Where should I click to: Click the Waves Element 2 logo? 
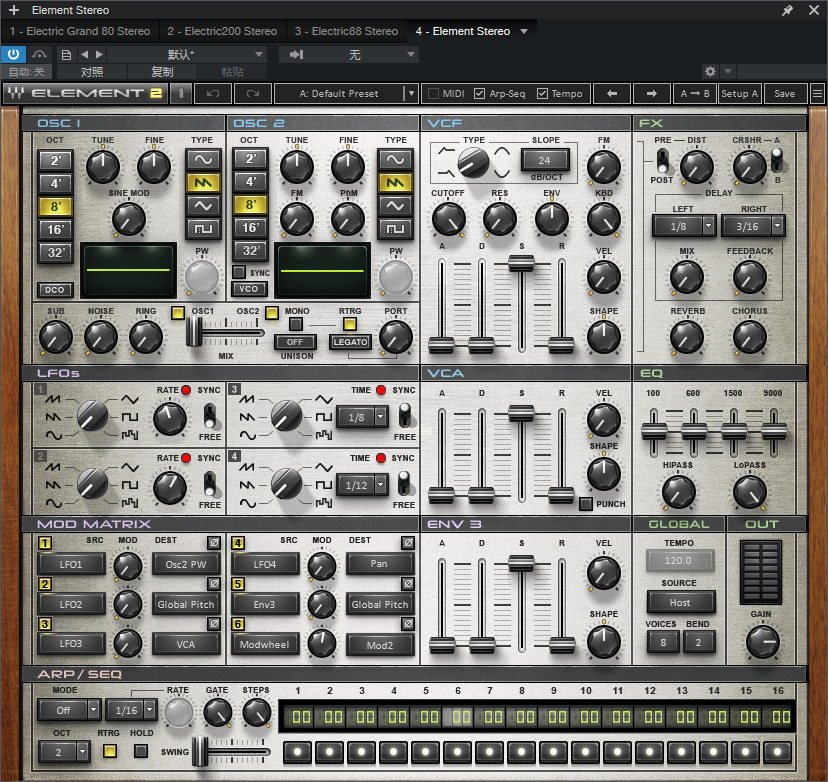(x=86, y=93)
